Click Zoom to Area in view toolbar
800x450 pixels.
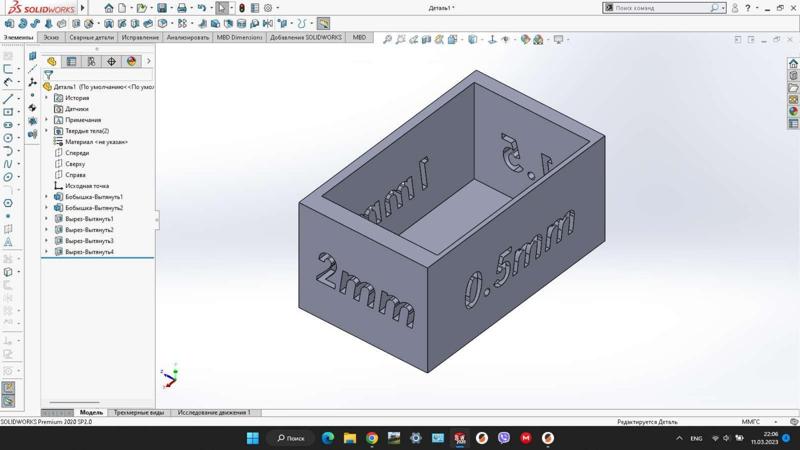click(401, 39)
